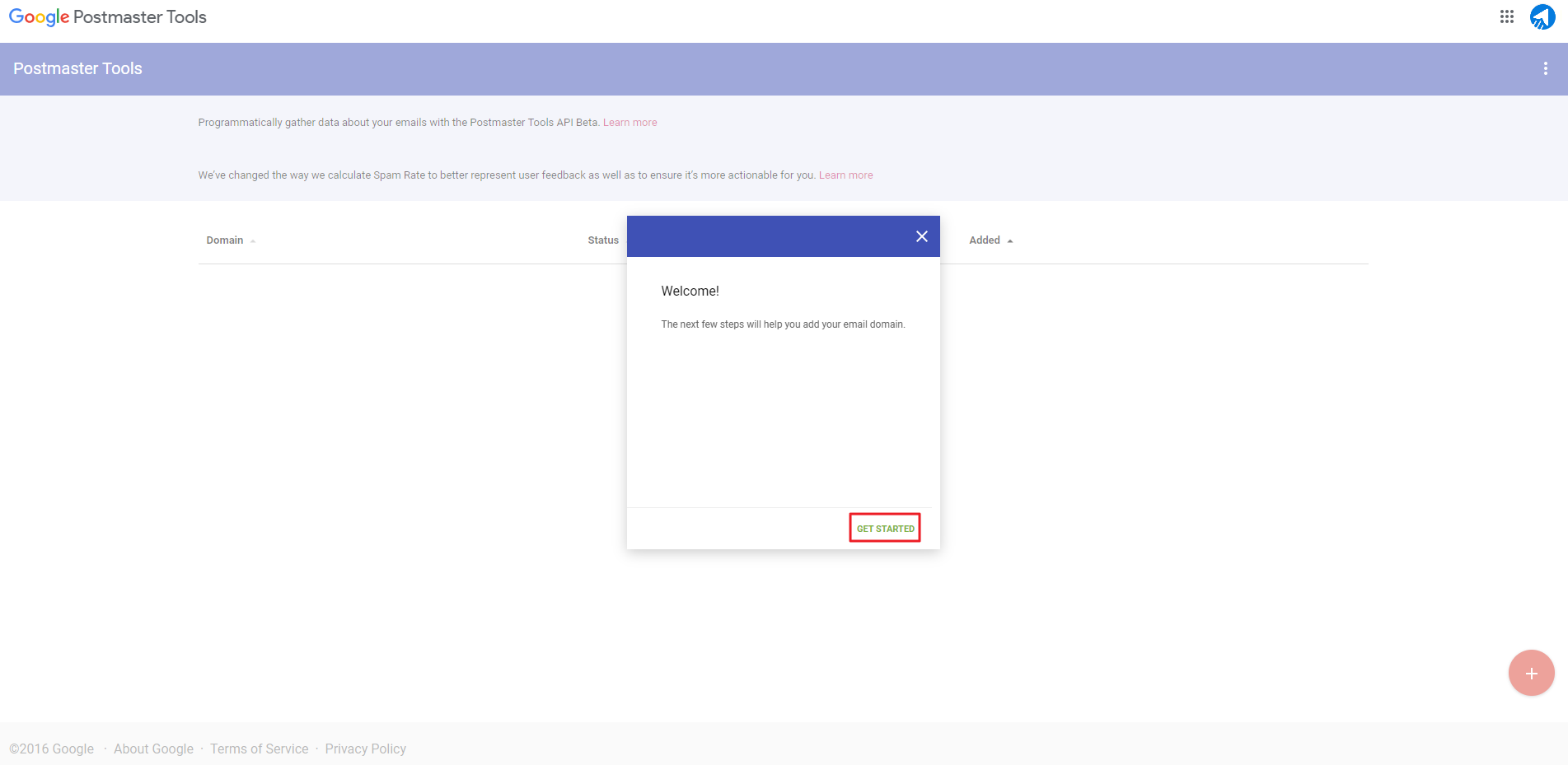Close the Welcome dialog
This screenshot has height=765, width=1568.
point(921,236)
